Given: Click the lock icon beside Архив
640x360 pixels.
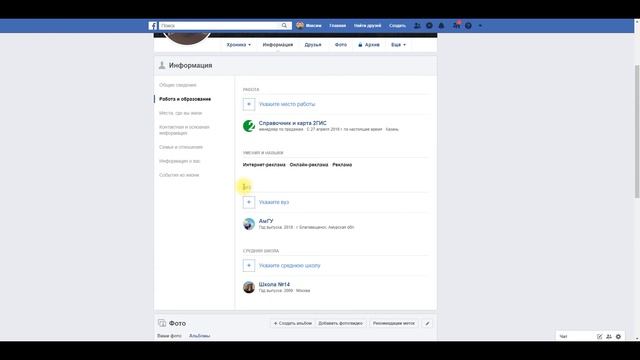Looking at the screenshot, I should coord(360,45).
